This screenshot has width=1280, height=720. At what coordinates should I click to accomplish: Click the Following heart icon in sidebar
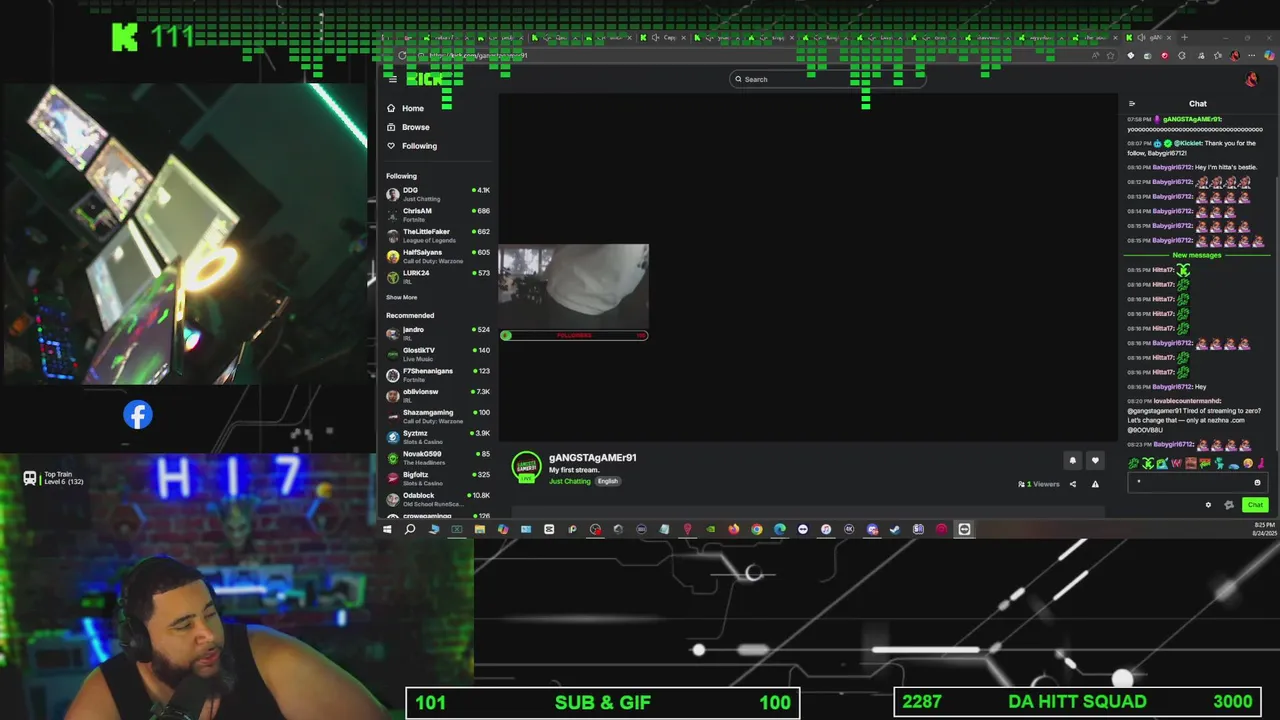(x=391, y=146)
